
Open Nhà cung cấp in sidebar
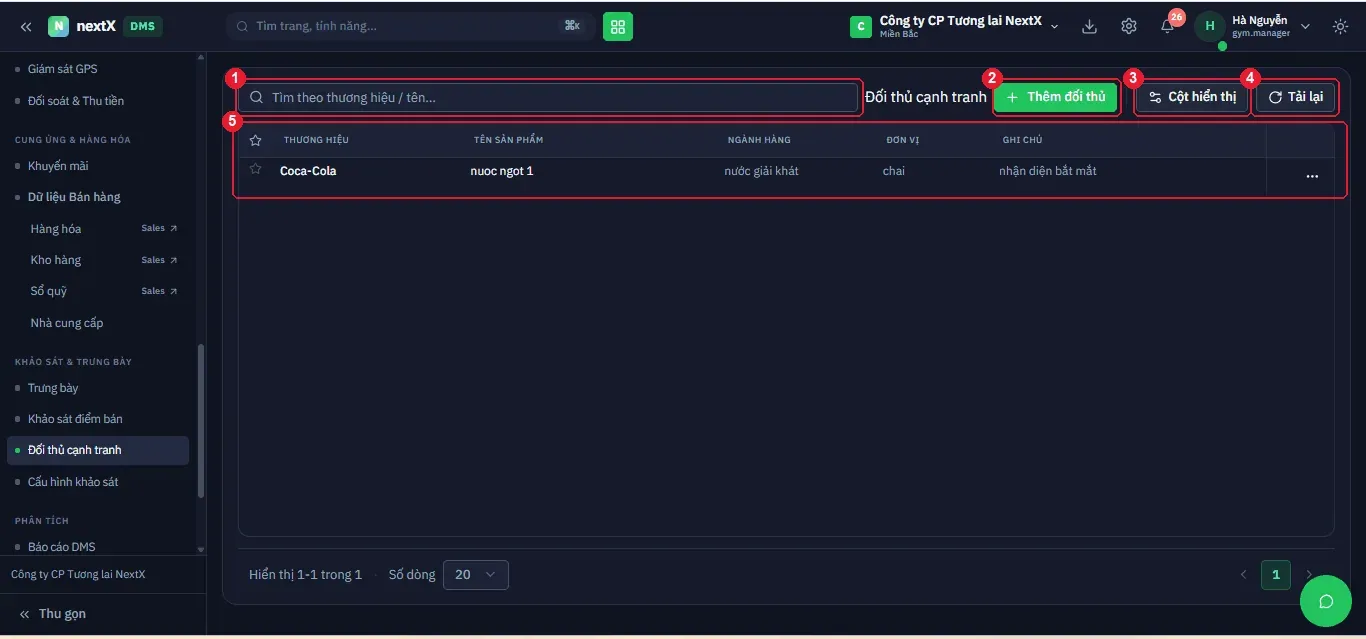(x=67, y=323)
